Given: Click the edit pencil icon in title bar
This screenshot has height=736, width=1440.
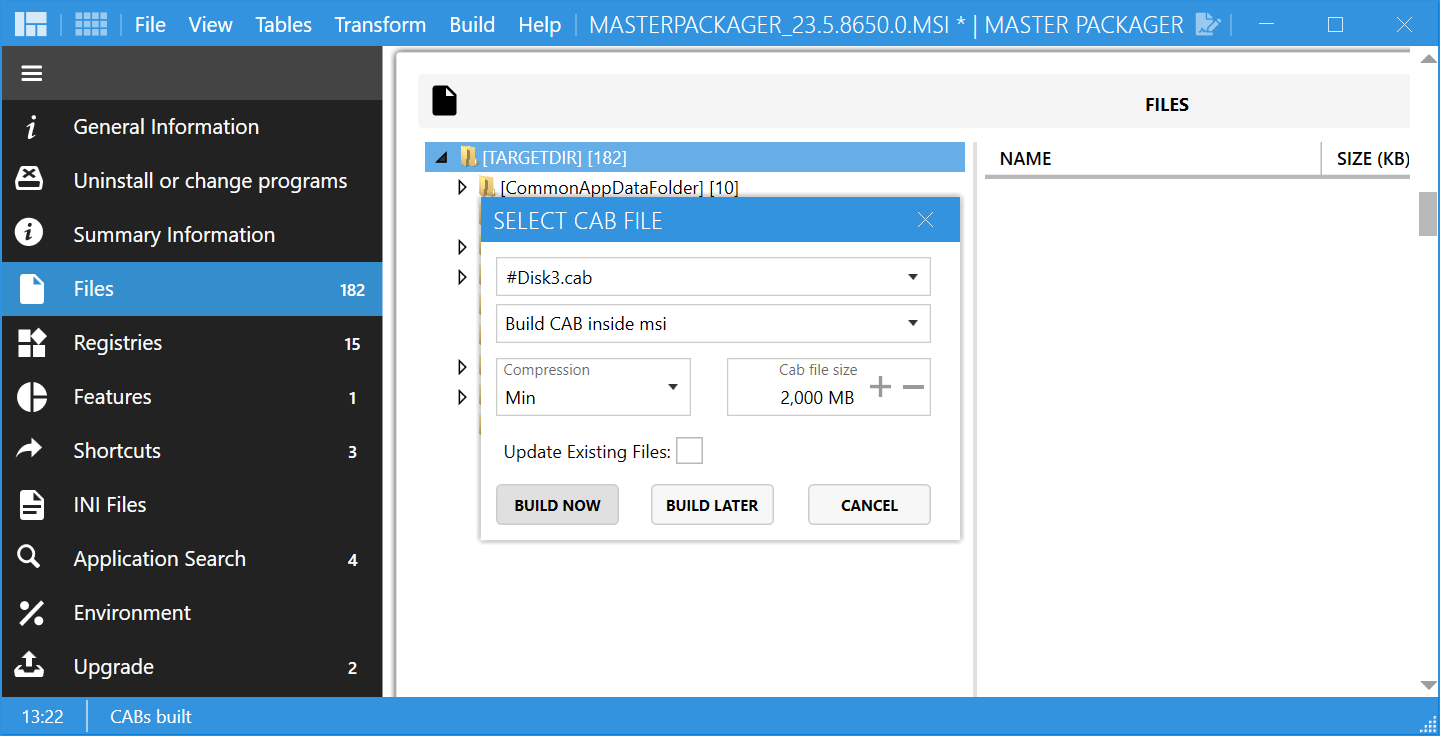Looking at the screenshot, I should 1208,24.
